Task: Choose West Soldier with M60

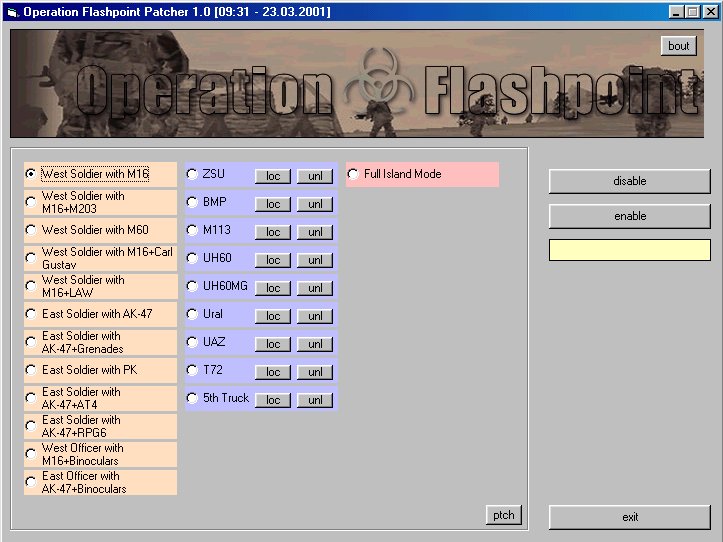Action: coord(100,230)
